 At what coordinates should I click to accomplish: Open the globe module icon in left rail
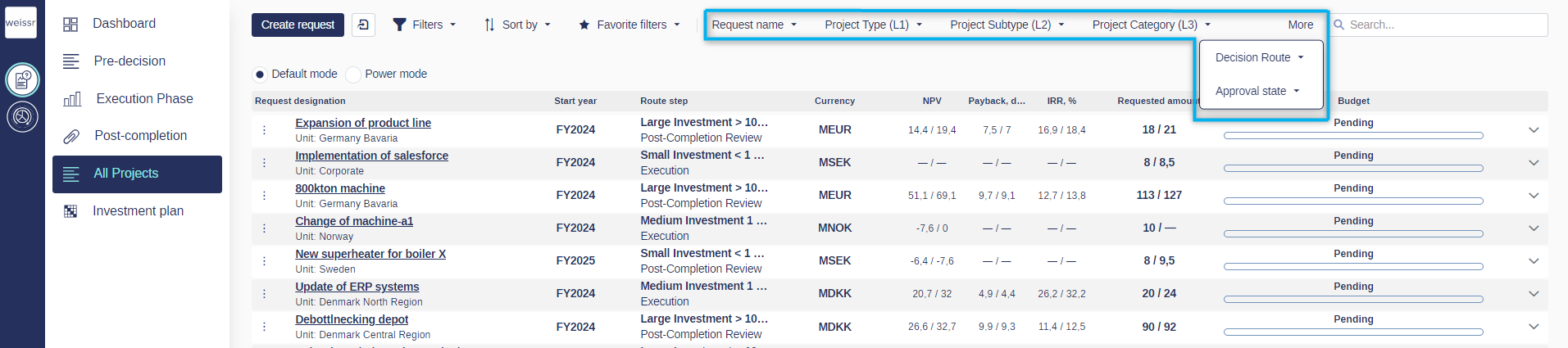pos(22,116)
